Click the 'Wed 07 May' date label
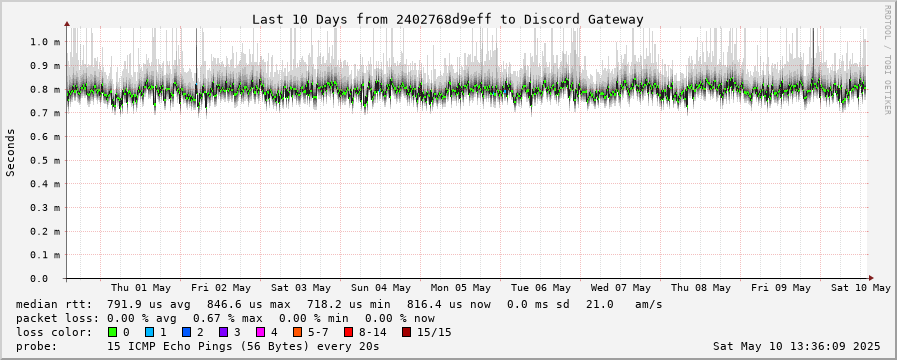The width and height of the screenshot is (897, 360). (621, 288)
